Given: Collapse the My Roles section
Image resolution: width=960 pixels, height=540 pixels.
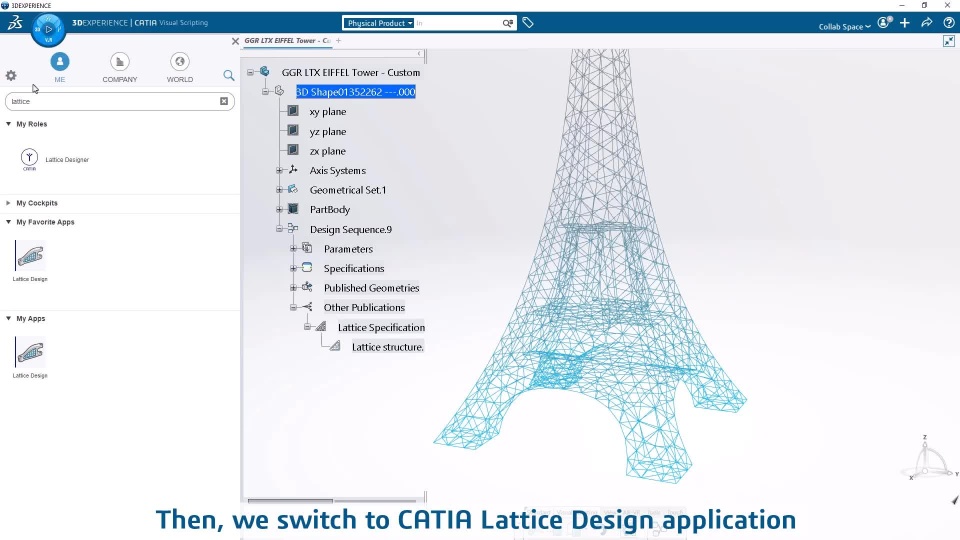Looking at the screenshot, I should point(9,124).
